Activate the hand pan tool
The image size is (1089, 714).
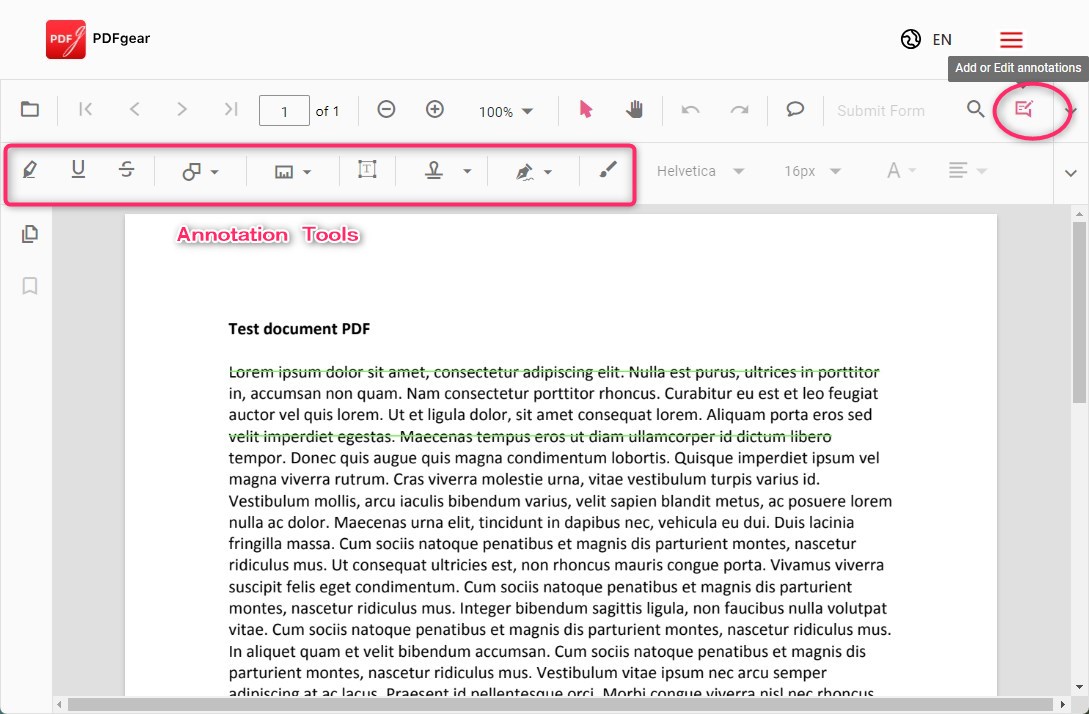[x=635, y=110]
